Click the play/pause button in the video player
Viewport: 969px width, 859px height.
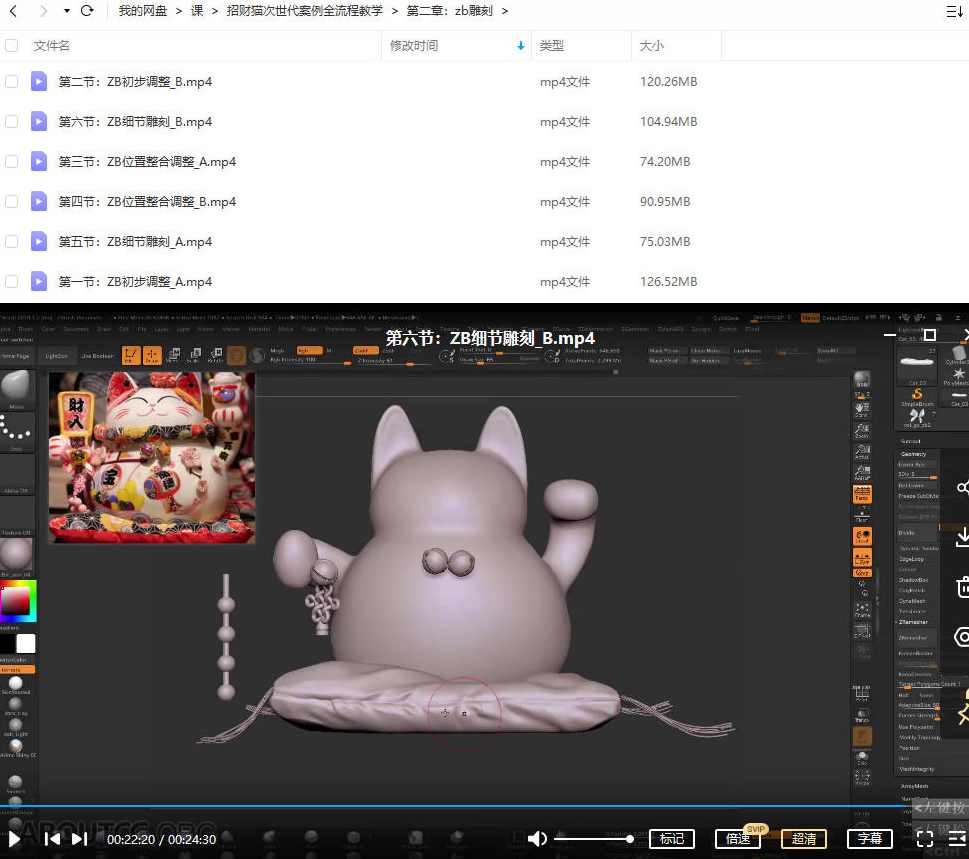tap(13, 840)
